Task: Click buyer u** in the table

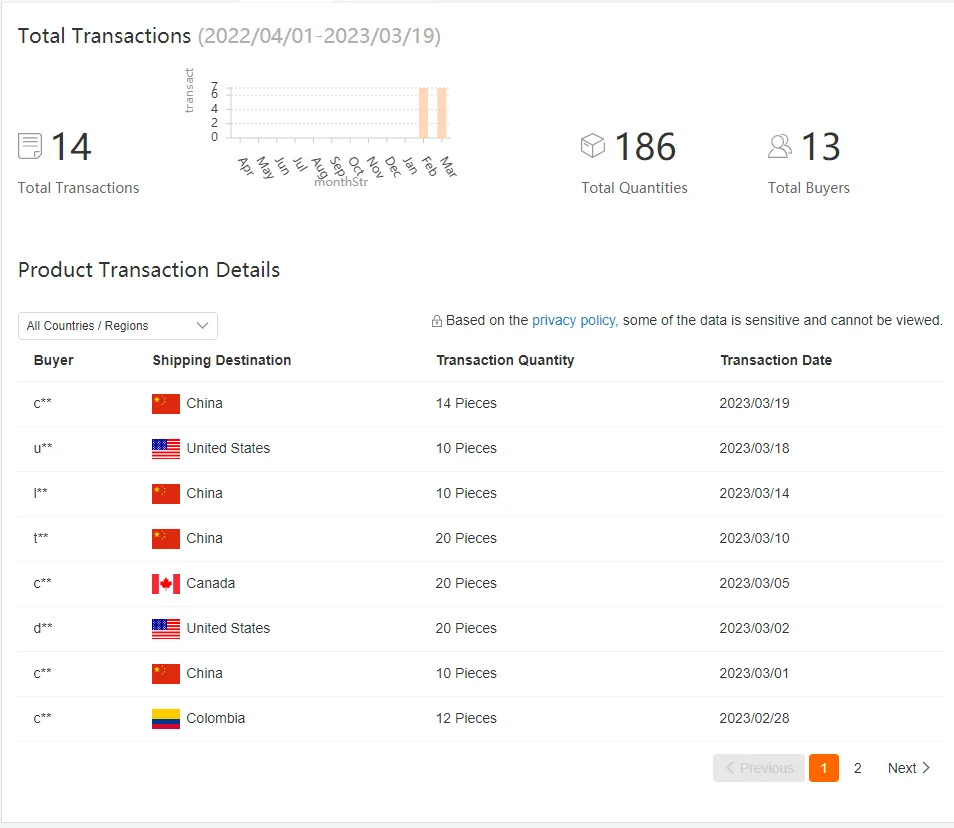Action: click(x=43, y=448)
